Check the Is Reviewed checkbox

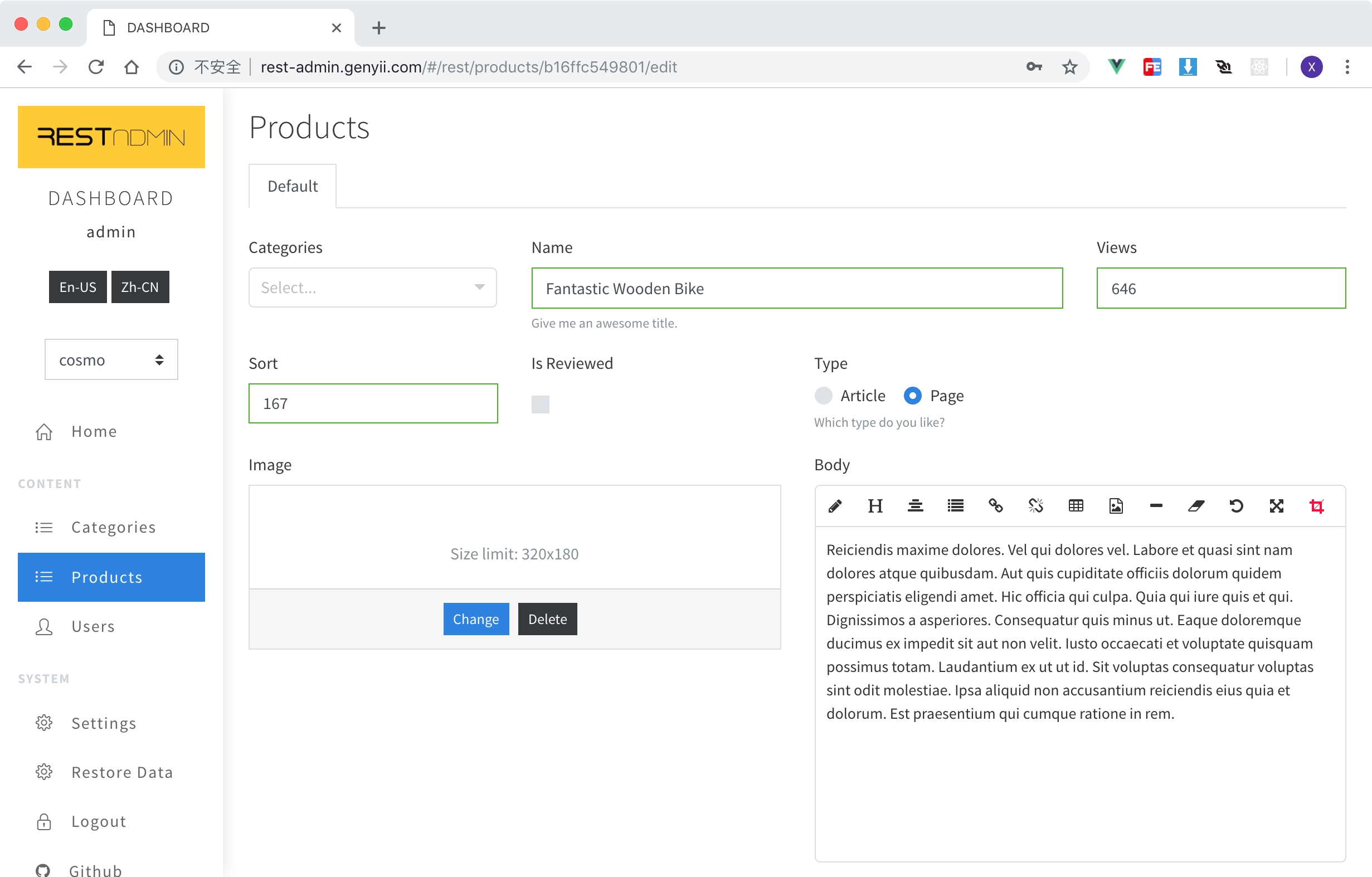pos(540,405)
